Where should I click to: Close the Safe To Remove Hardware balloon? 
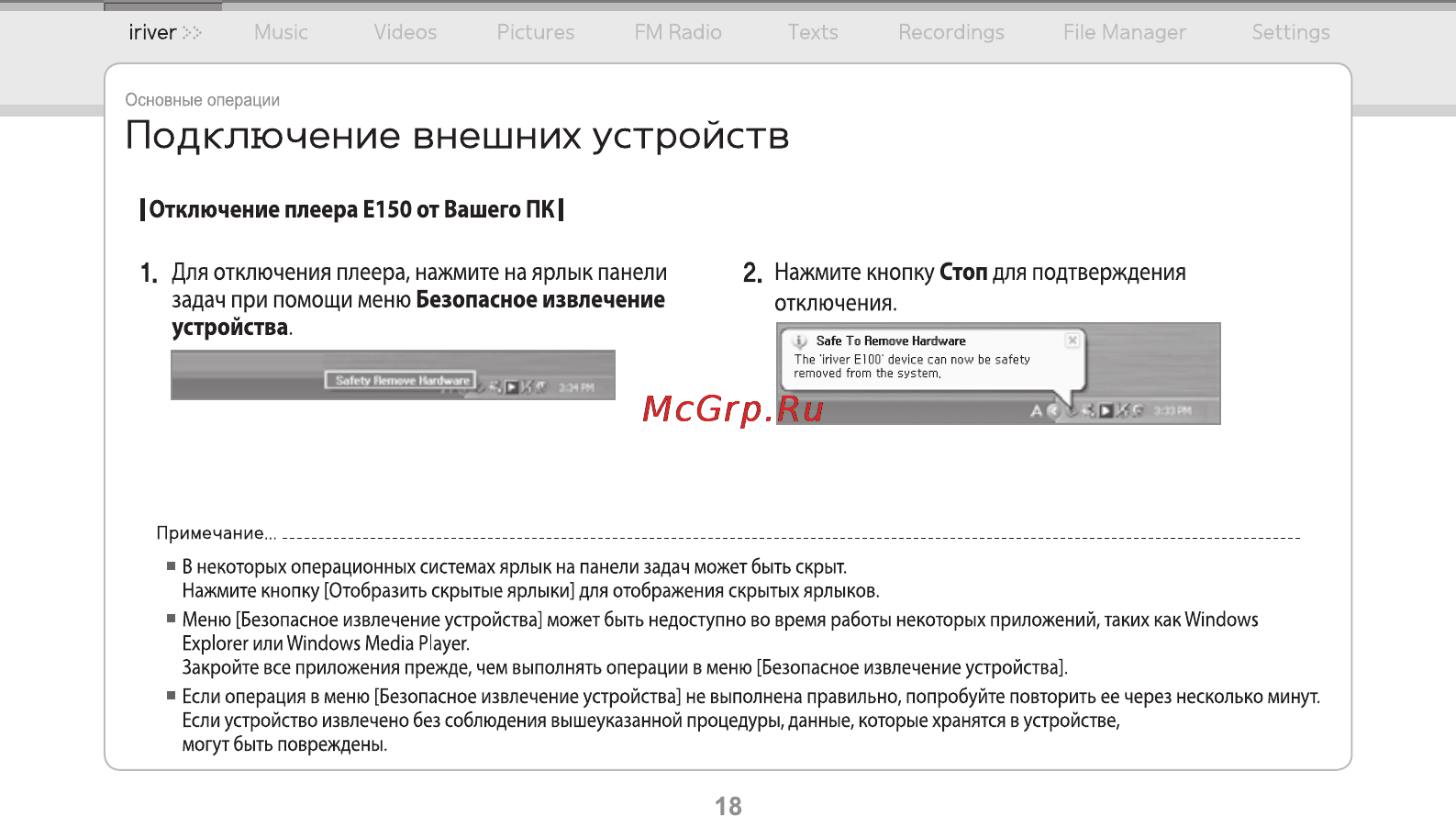pyautogui.click(x=1072, y=341)
